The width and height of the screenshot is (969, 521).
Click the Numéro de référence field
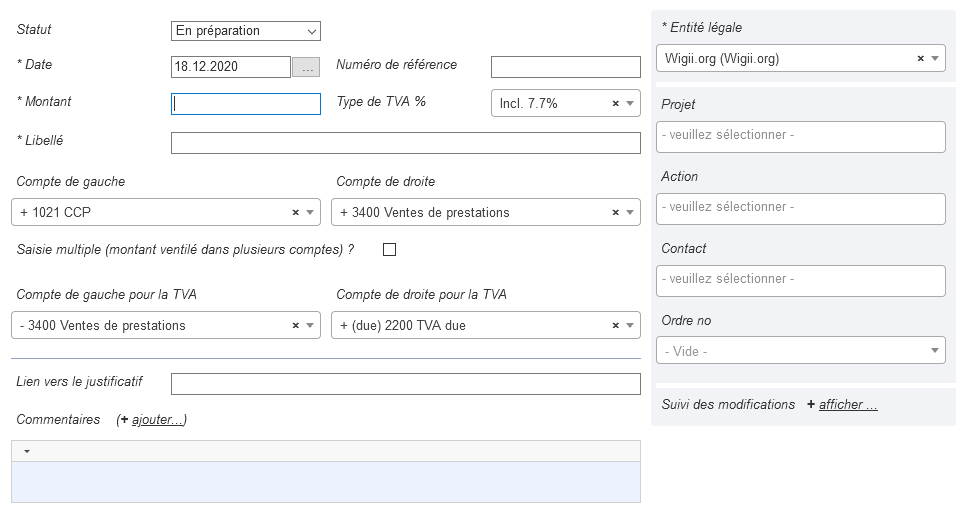[565, 67]
